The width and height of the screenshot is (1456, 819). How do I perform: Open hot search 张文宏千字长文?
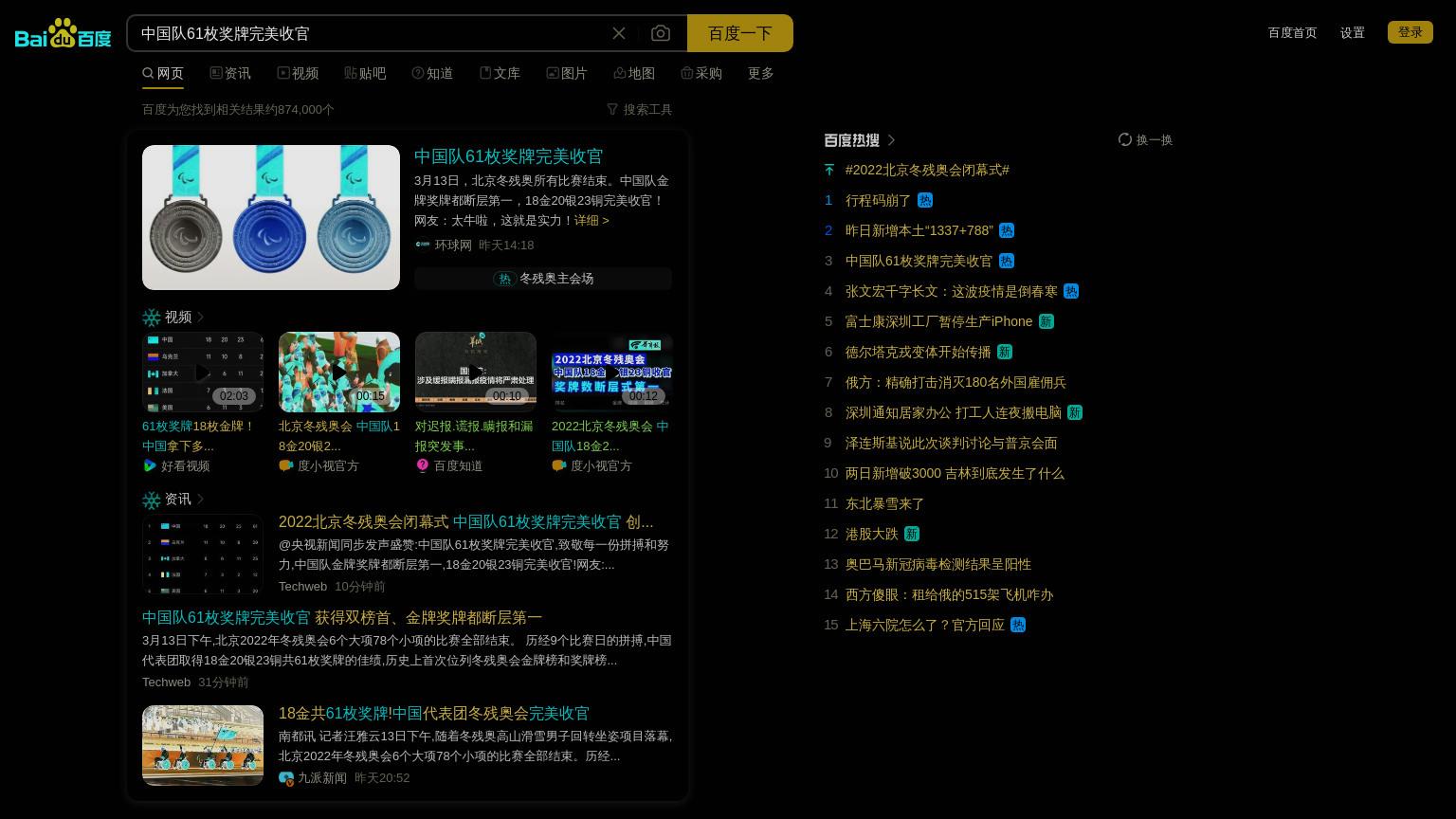point(952,291)
